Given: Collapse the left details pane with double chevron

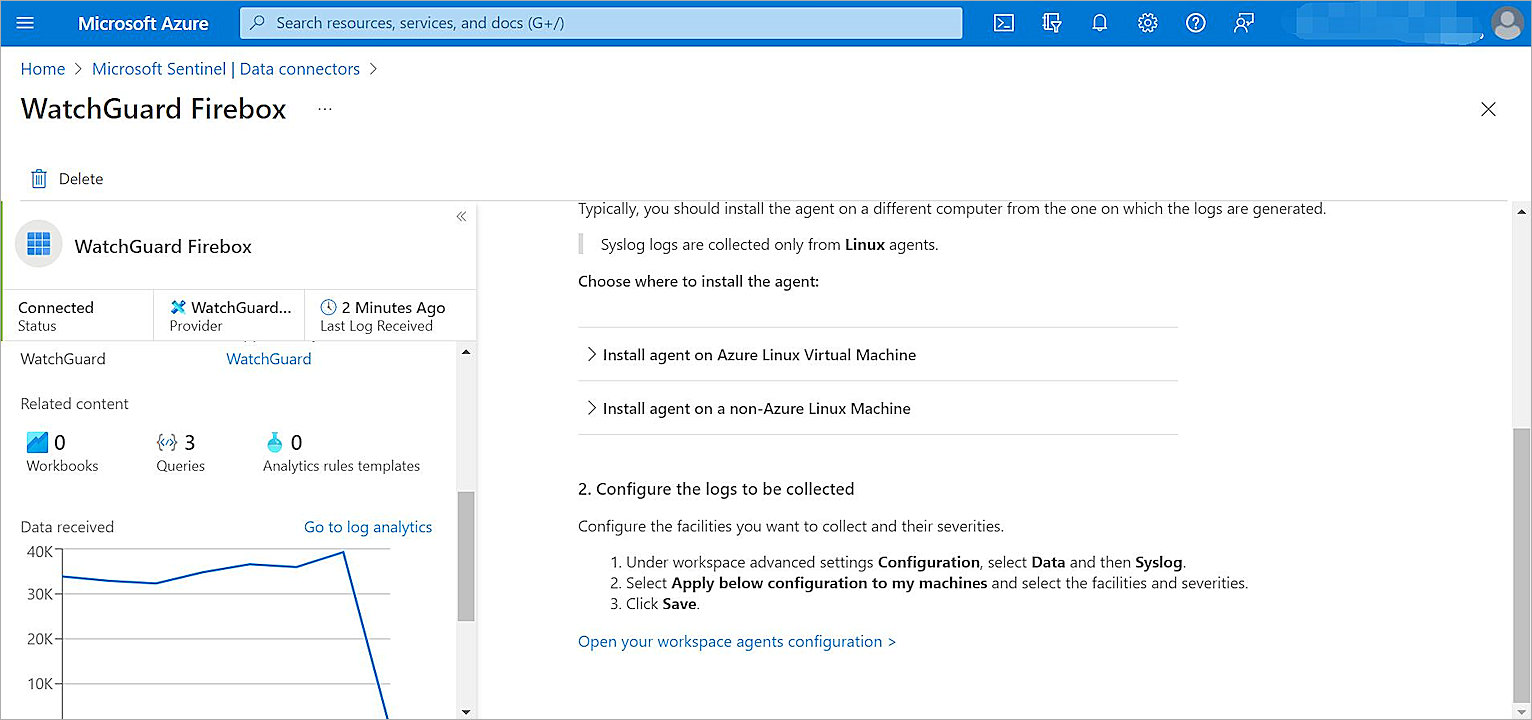Looking at the screenshot, I should 461,216.
